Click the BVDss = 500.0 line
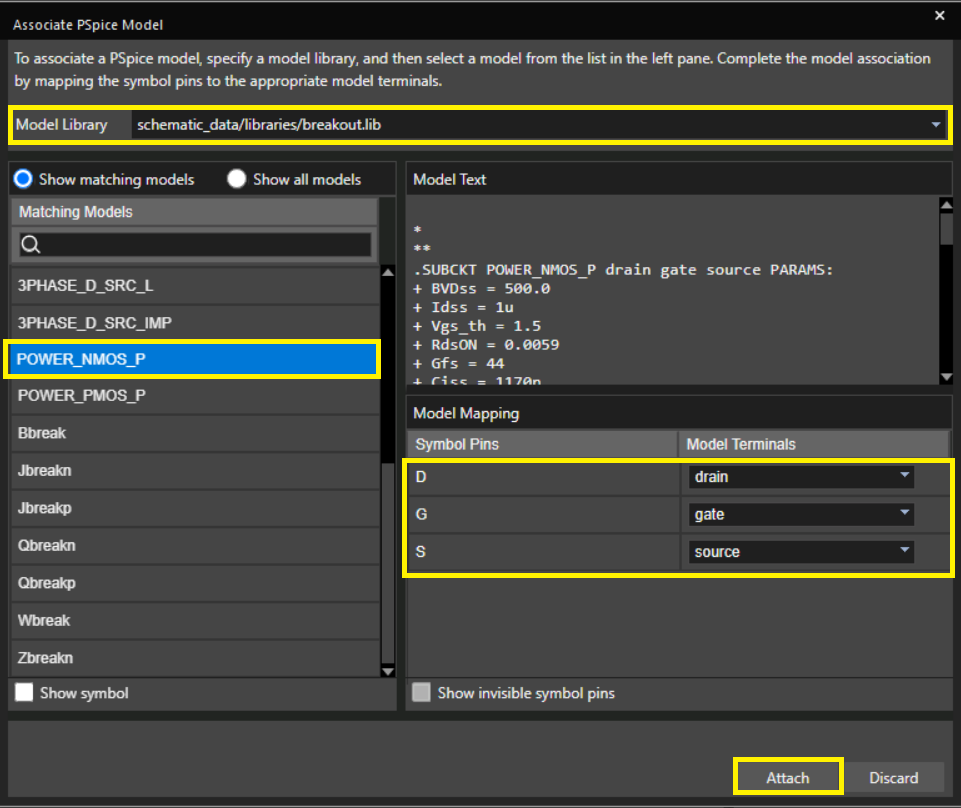 [x=482, y=289]
